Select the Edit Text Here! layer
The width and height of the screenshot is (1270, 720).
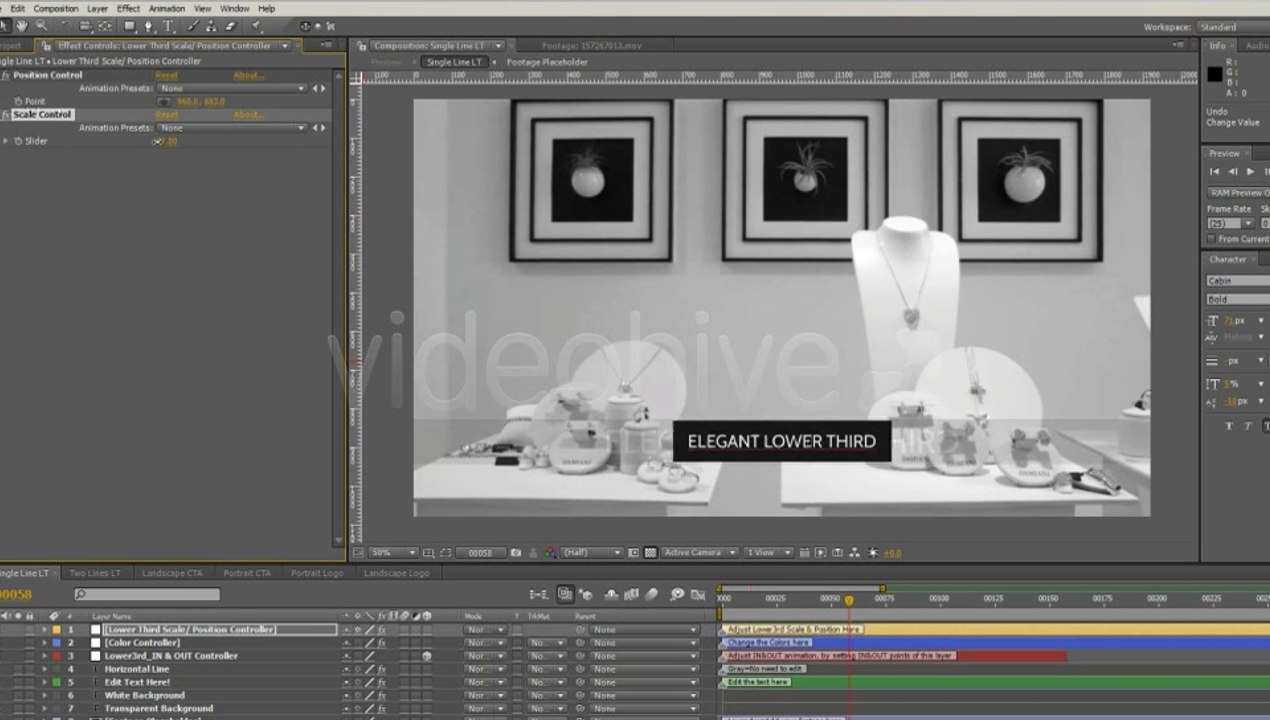coord(137,682)
